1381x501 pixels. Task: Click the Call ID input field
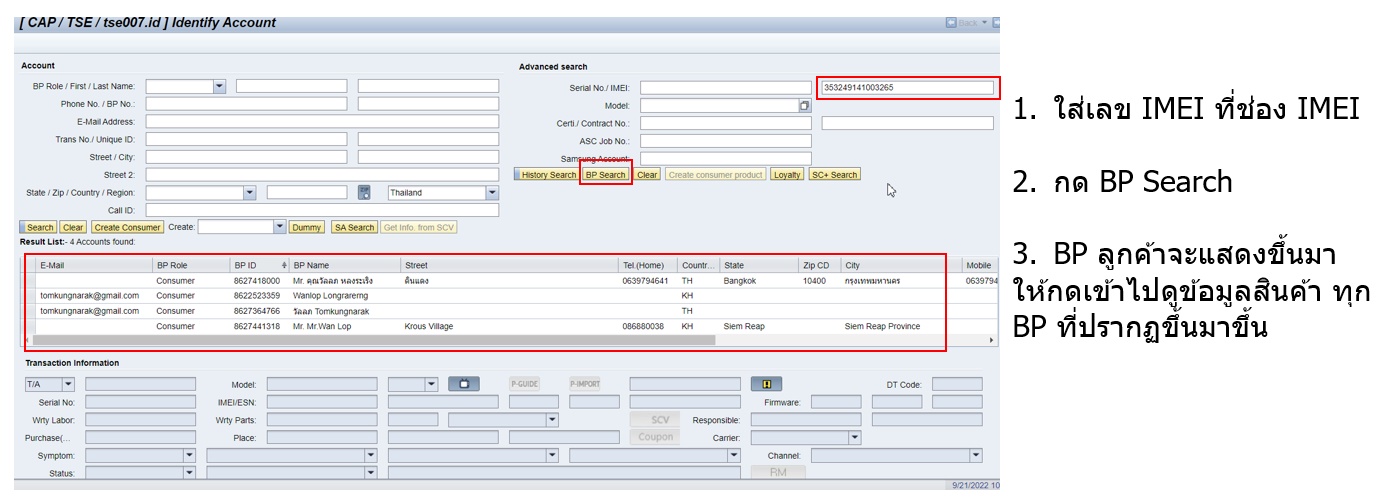coord(322,211)
